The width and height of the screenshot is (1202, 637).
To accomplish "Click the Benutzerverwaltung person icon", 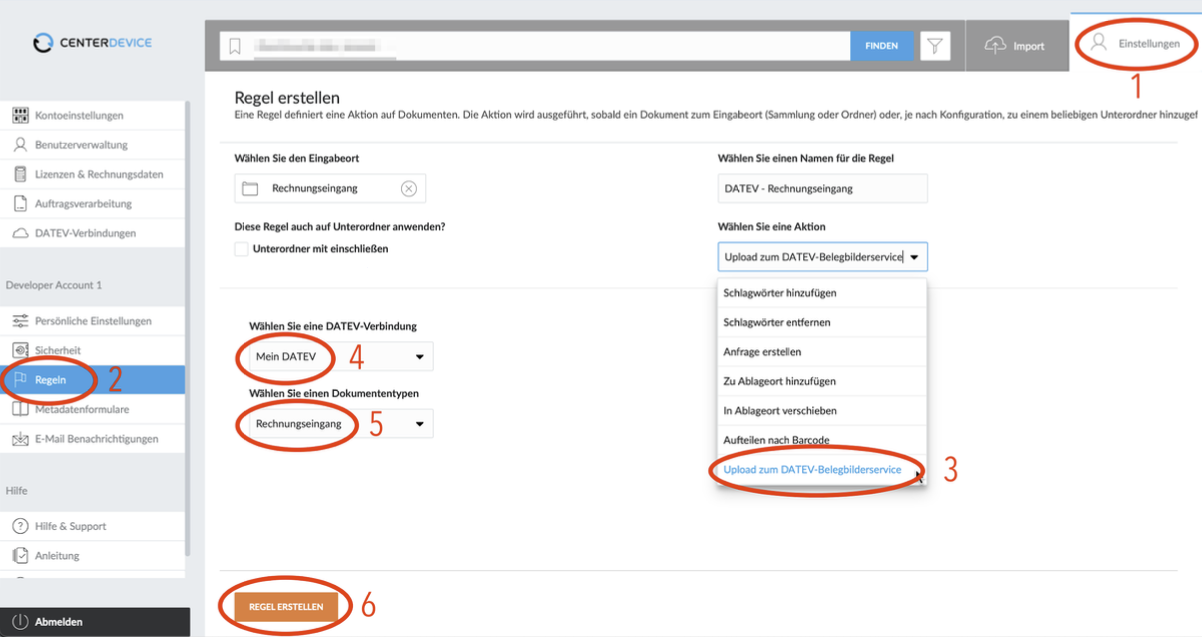I will [x=20, y=145].
